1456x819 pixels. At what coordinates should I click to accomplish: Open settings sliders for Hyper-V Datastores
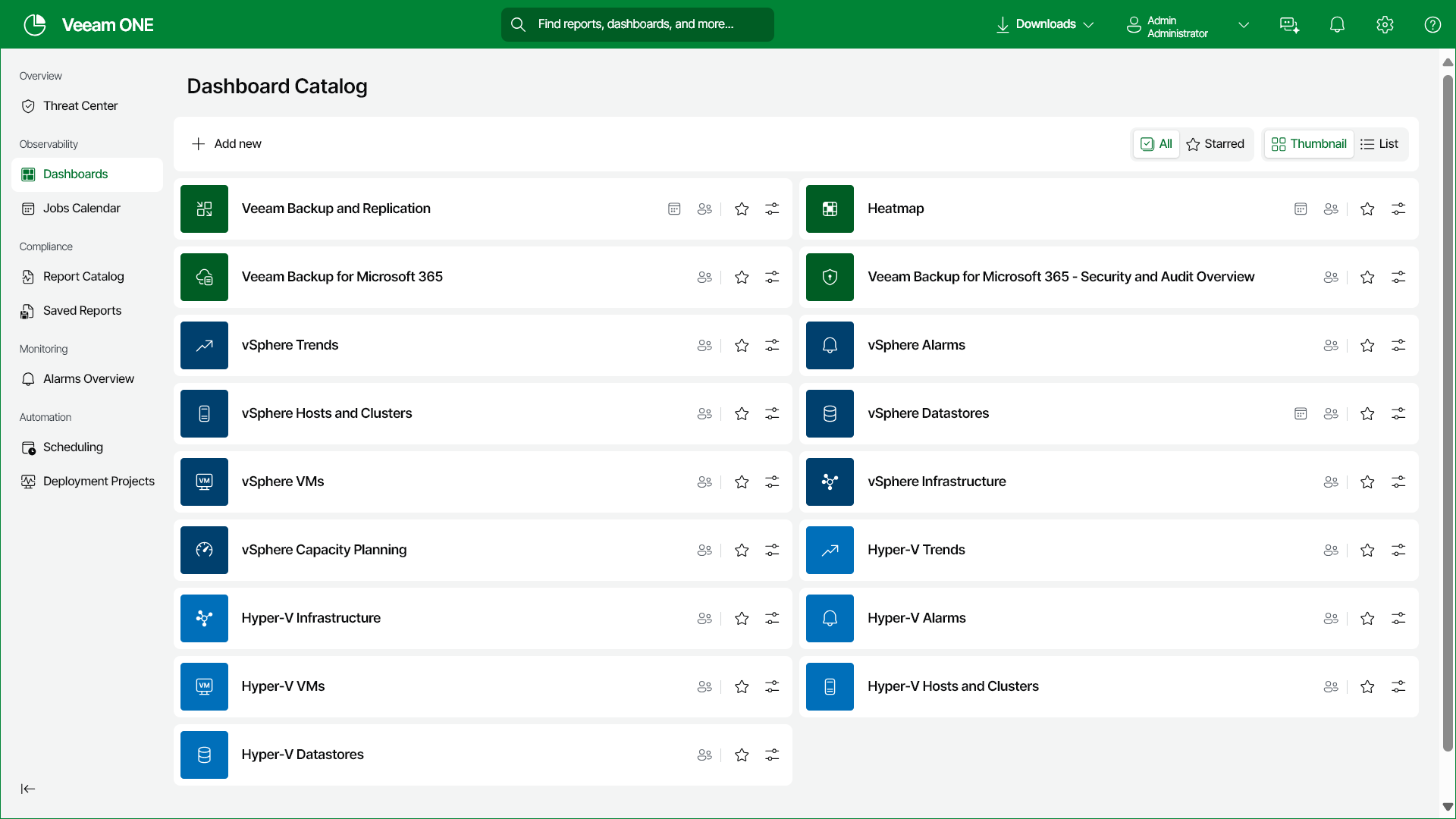point(772,755)
